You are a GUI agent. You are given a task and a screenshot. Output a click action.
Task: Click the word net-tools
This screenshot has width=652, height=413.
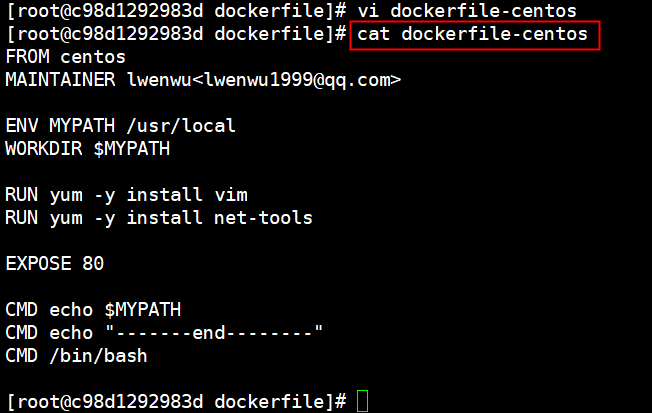pyautogui.click(x=263, y=218)
